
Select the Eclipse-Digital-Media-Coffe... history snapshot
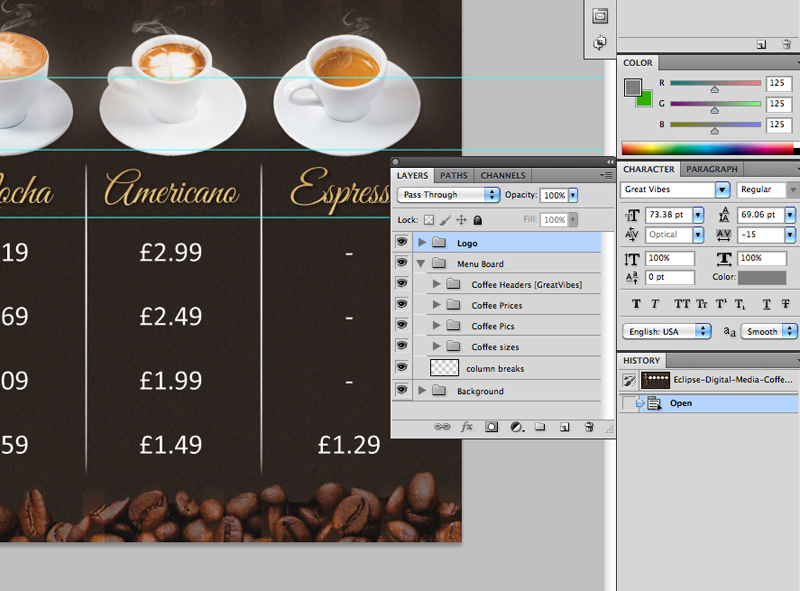709,380
